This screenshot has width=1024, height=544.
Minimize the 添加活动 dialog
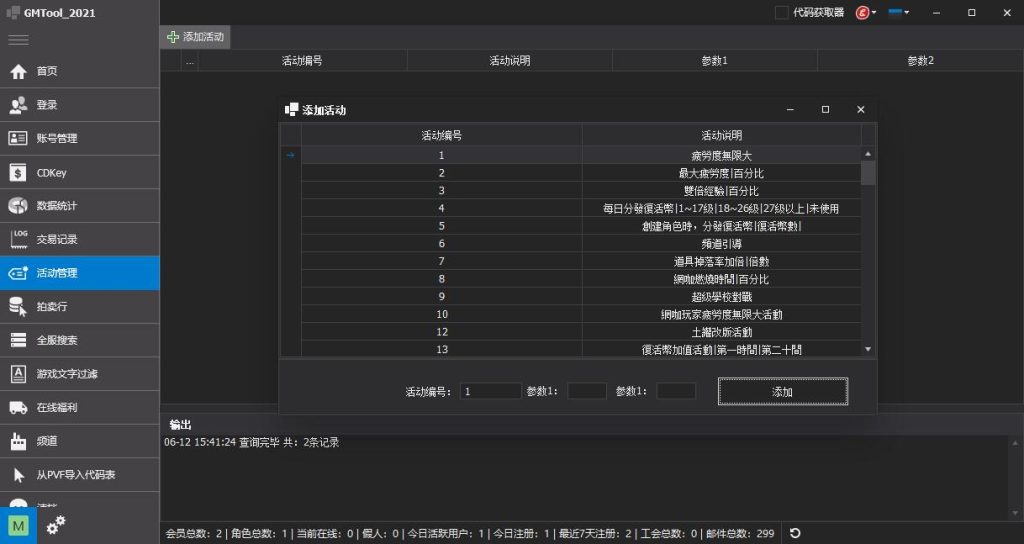790,110
